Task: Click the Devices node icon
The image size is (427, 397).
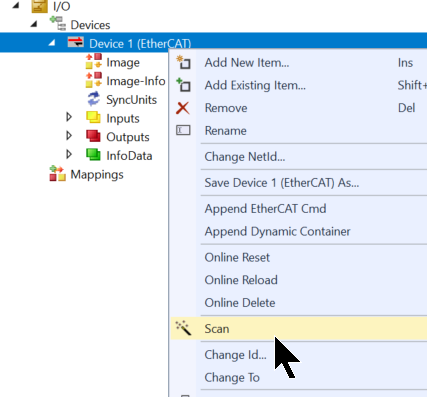Action: pyautogui.click(x=58, y=24)
